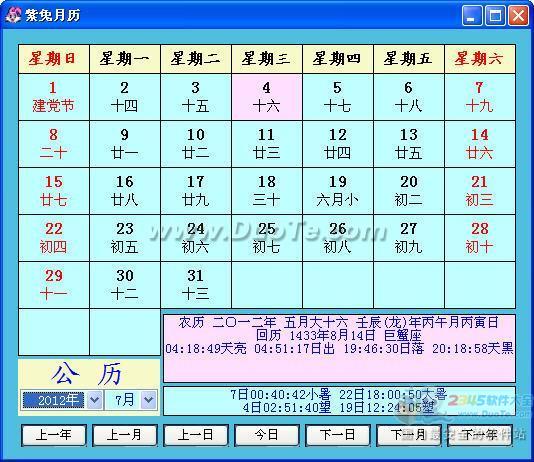This screenshot has height=462, width=534.
Task: Go back one day with 上一日
Action: [195, 435]
